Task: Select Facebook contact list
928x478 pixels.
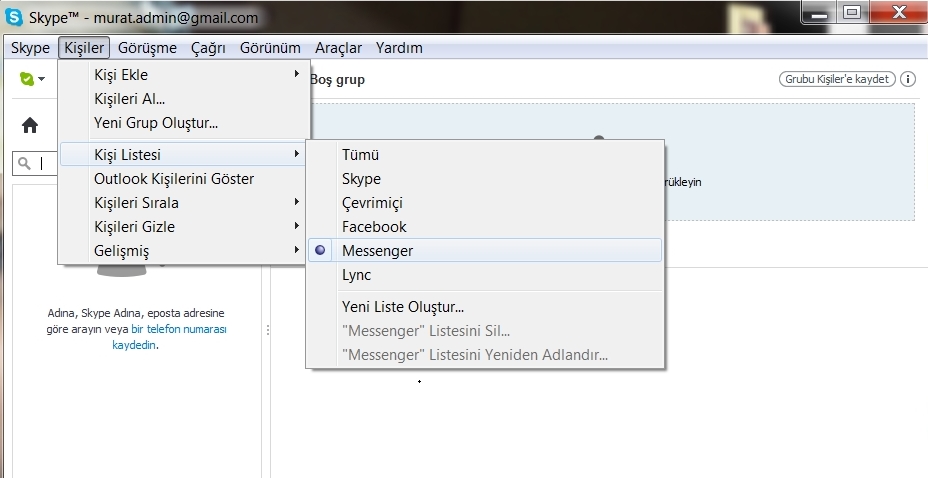Action: coord(485,227)
